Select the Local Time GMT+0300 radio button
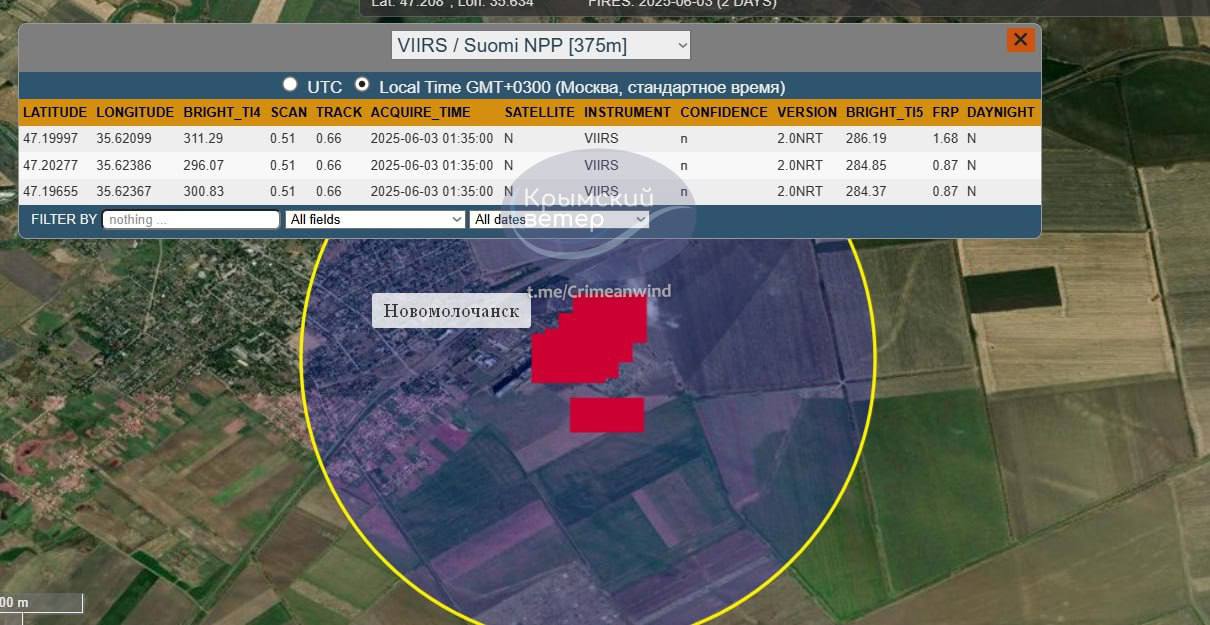 coord(362,85)
